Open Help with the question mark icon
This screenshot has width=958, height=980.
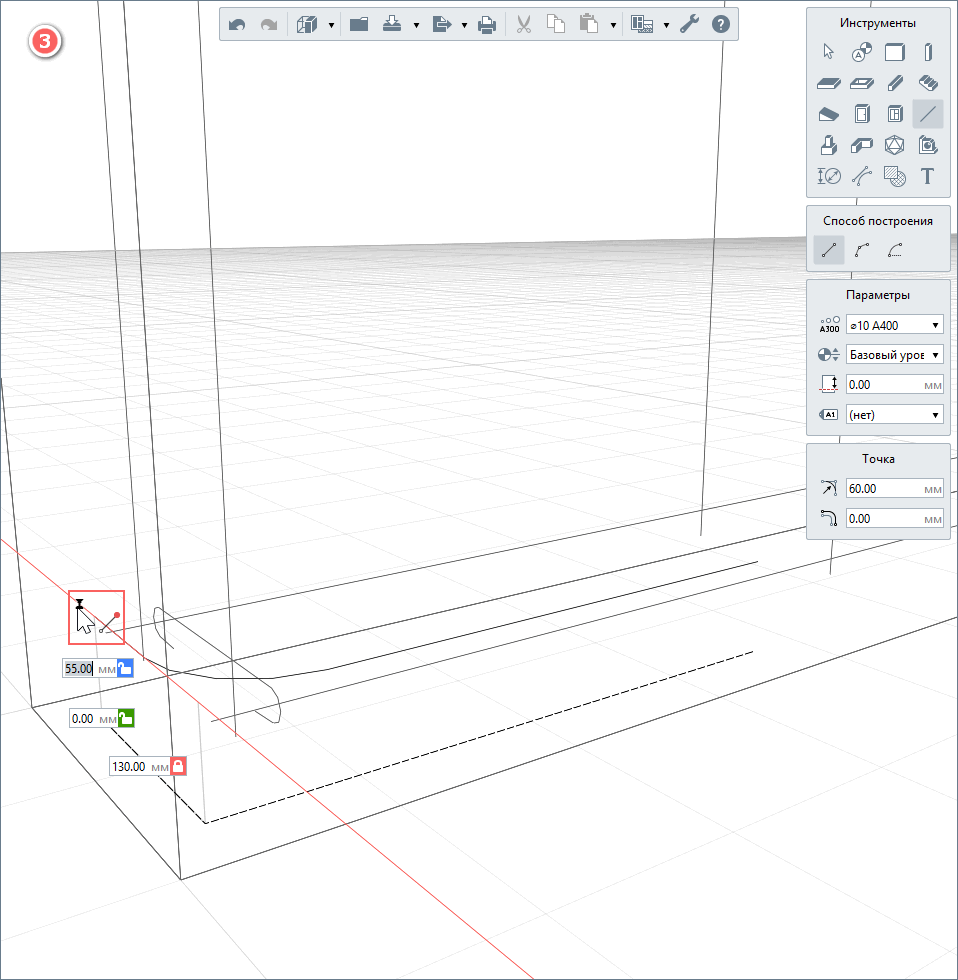click(x=721, y=24)
